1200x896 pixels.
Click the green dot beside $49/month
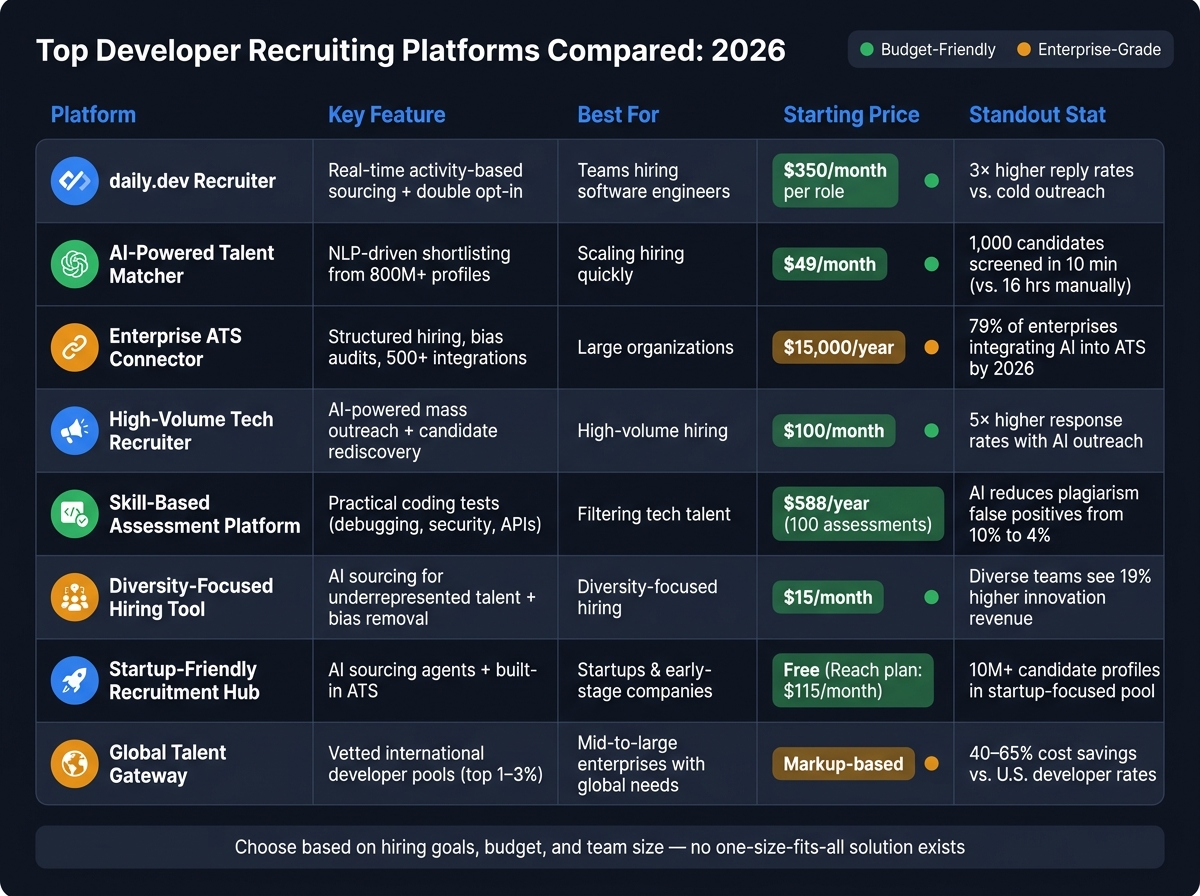click(931, 264)
